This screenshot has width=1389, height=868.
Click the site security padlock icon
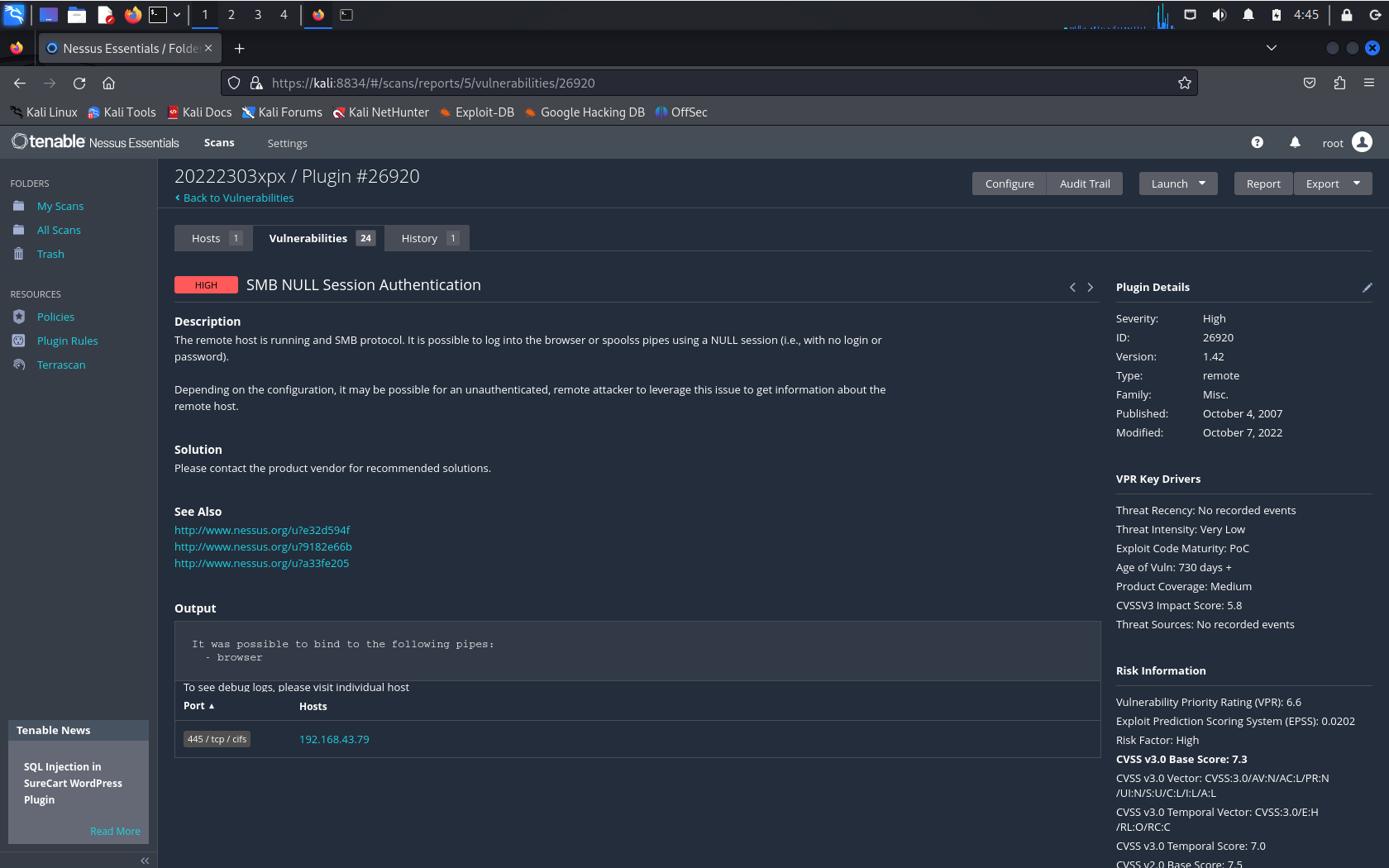pos(256,83)
